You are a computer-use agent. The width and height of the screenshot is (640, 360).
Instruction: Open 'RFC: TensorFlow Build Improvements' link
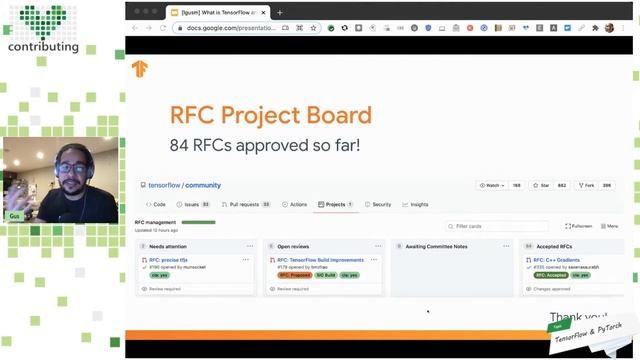point(320,260)
